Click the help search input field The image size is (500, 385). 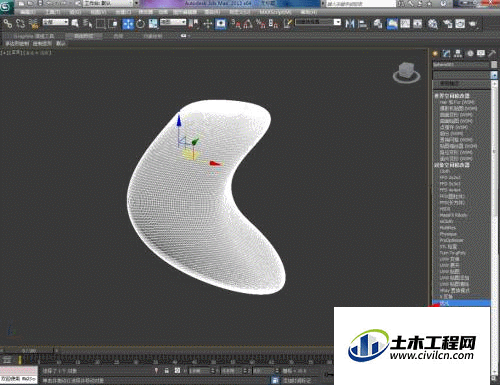tap(360, 4)
